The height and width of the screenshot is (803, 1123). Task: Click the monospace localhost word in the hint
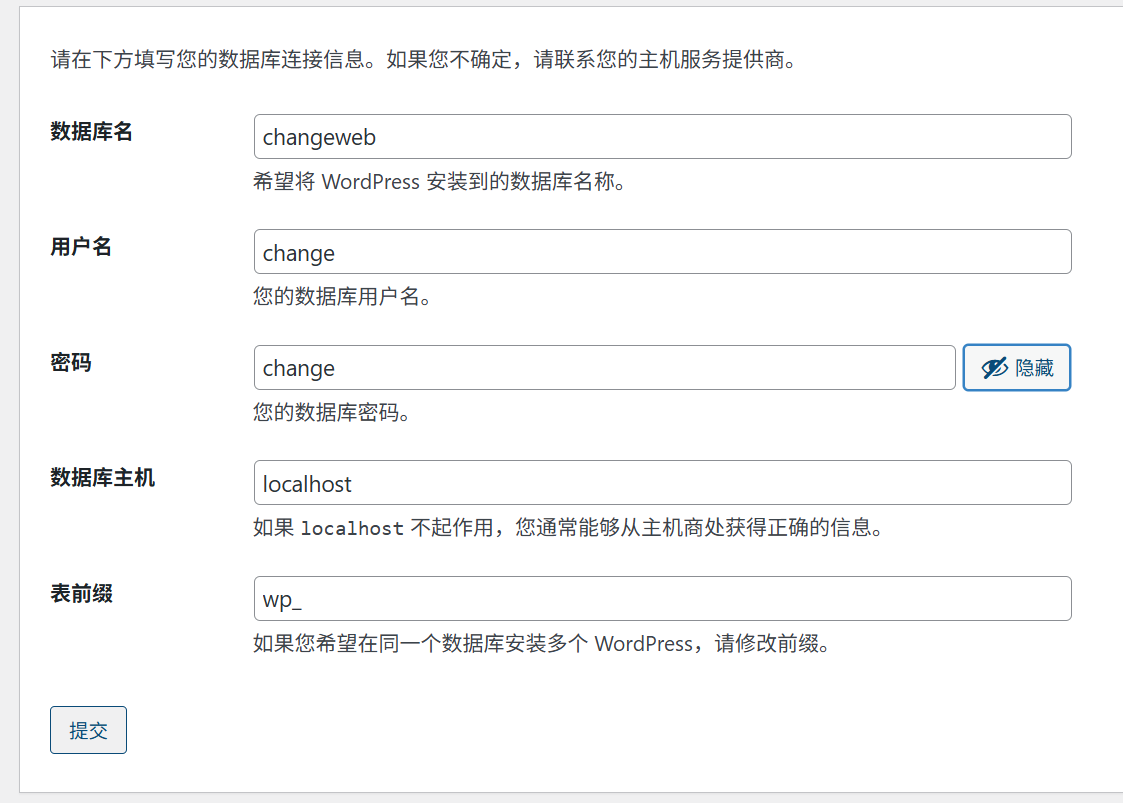(x=352, y=529)
